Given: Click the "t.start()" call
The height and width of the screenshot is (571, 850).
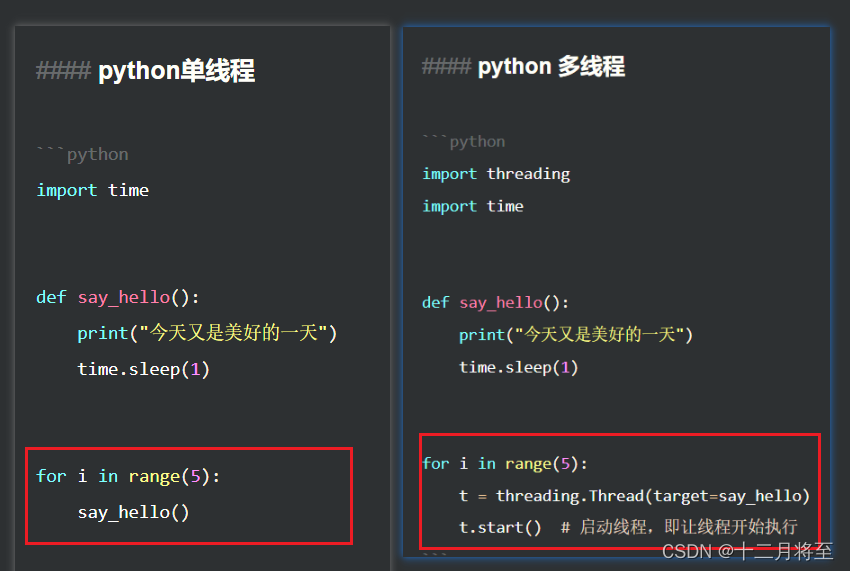Looking at the screenshot, I should coord(500,527).
